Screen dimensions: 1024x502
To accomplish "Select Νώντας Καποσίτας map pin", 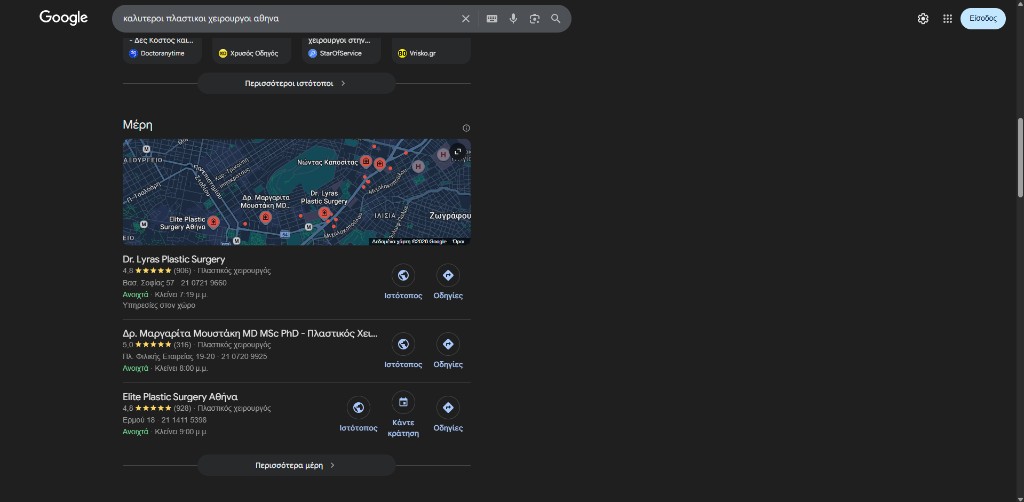I will point(366,161).
